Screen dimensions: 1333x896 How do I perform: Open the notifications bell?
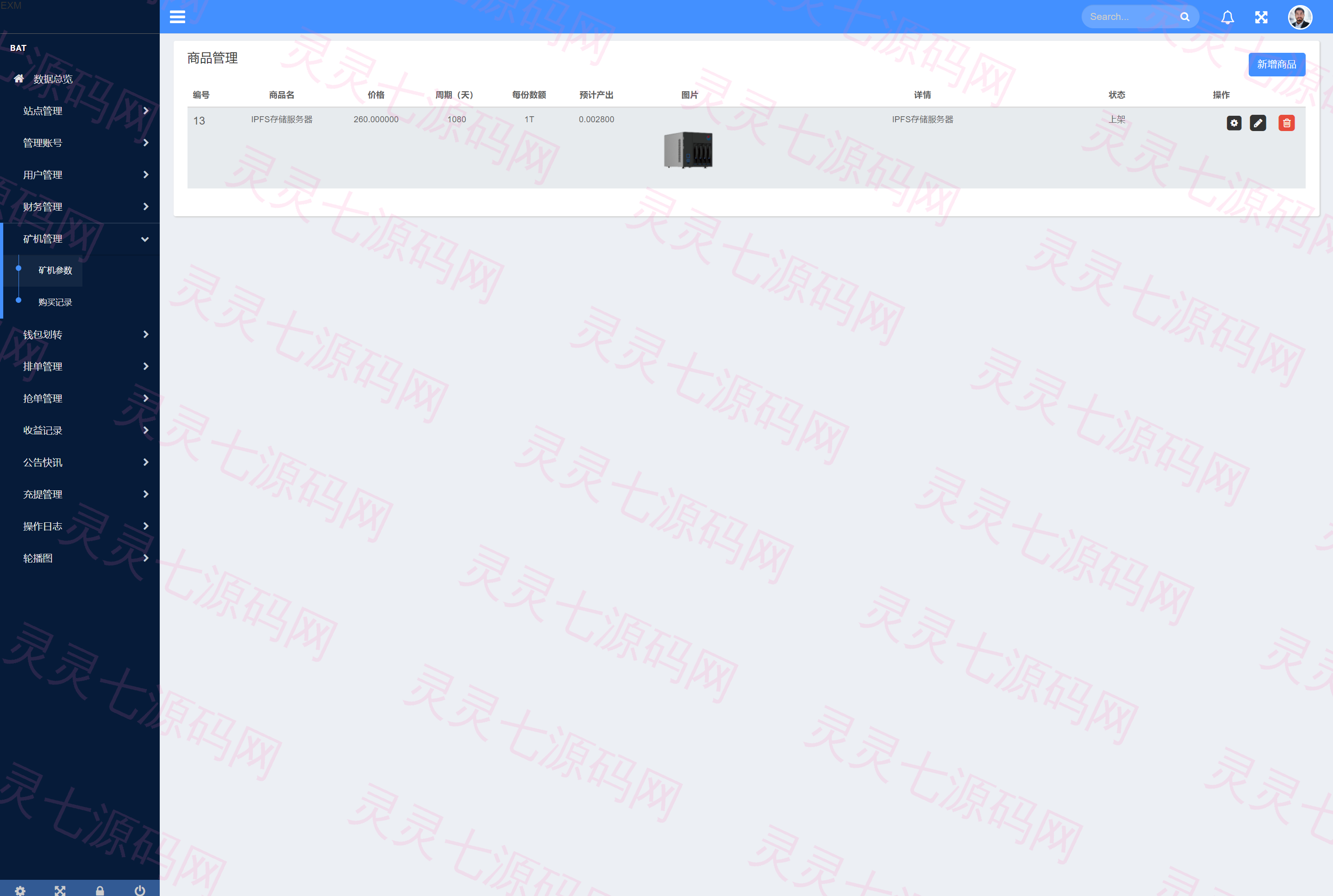tap(1227, 17)
